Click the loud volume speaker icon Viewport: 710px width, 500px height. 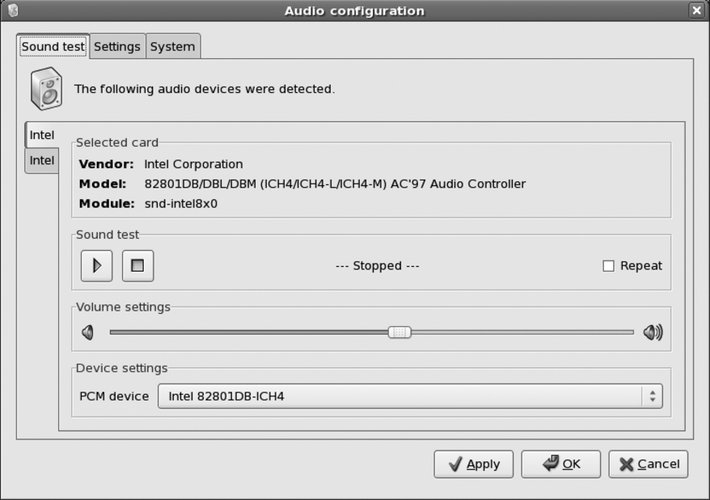(653, 333)
